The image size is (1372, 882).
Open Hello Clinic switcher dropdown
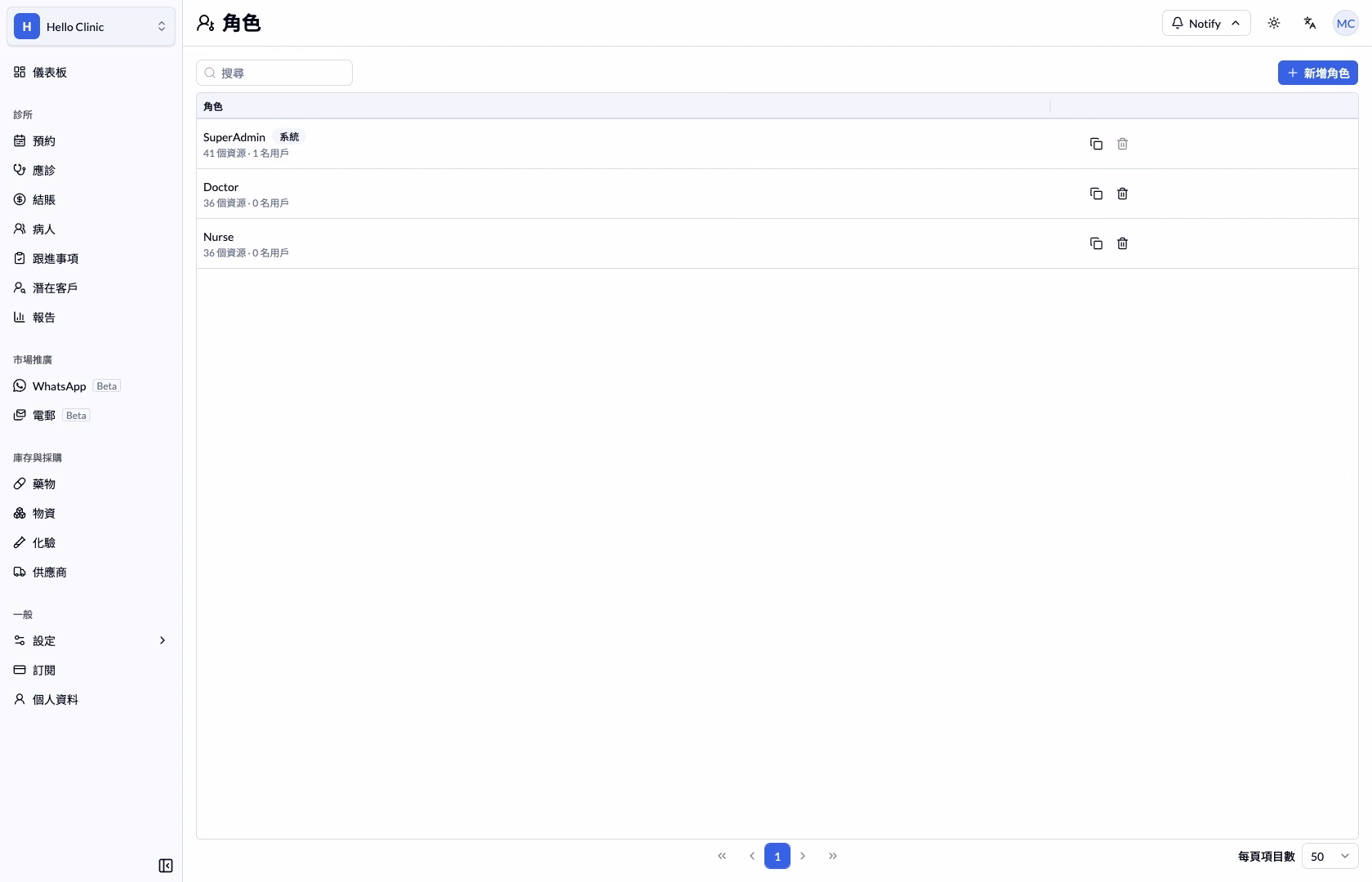click(91, 26)
